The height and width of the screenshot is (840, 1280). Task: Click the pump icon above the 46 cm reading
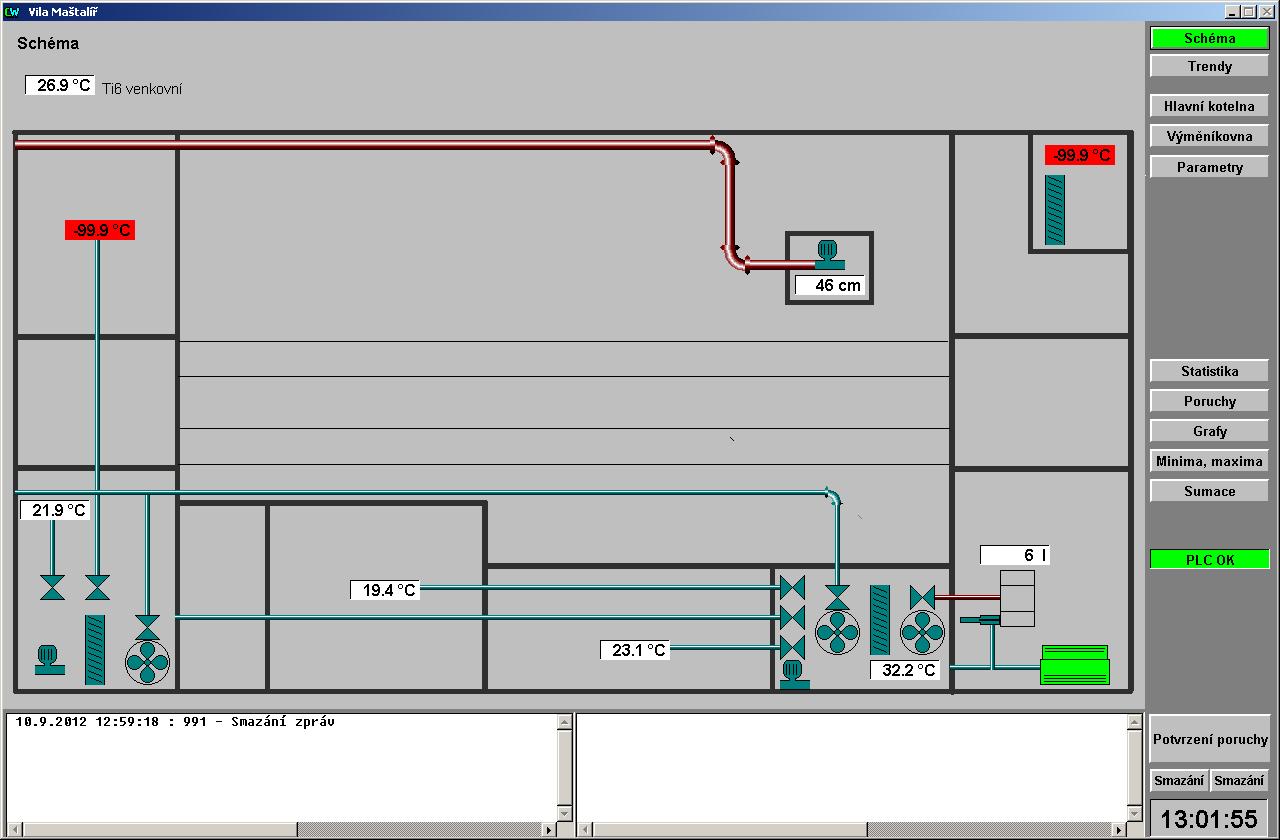828,255
